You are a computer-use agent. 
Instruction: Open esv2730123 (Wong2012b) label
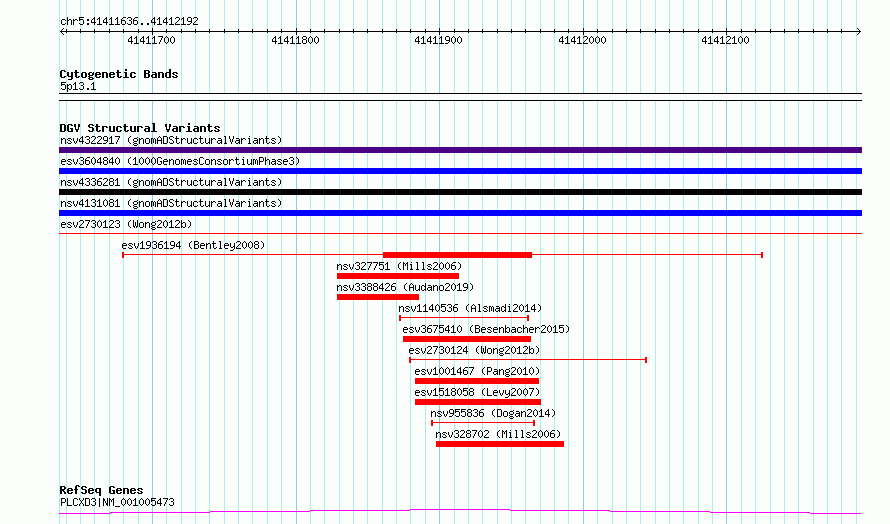click(x=126, y=224)
